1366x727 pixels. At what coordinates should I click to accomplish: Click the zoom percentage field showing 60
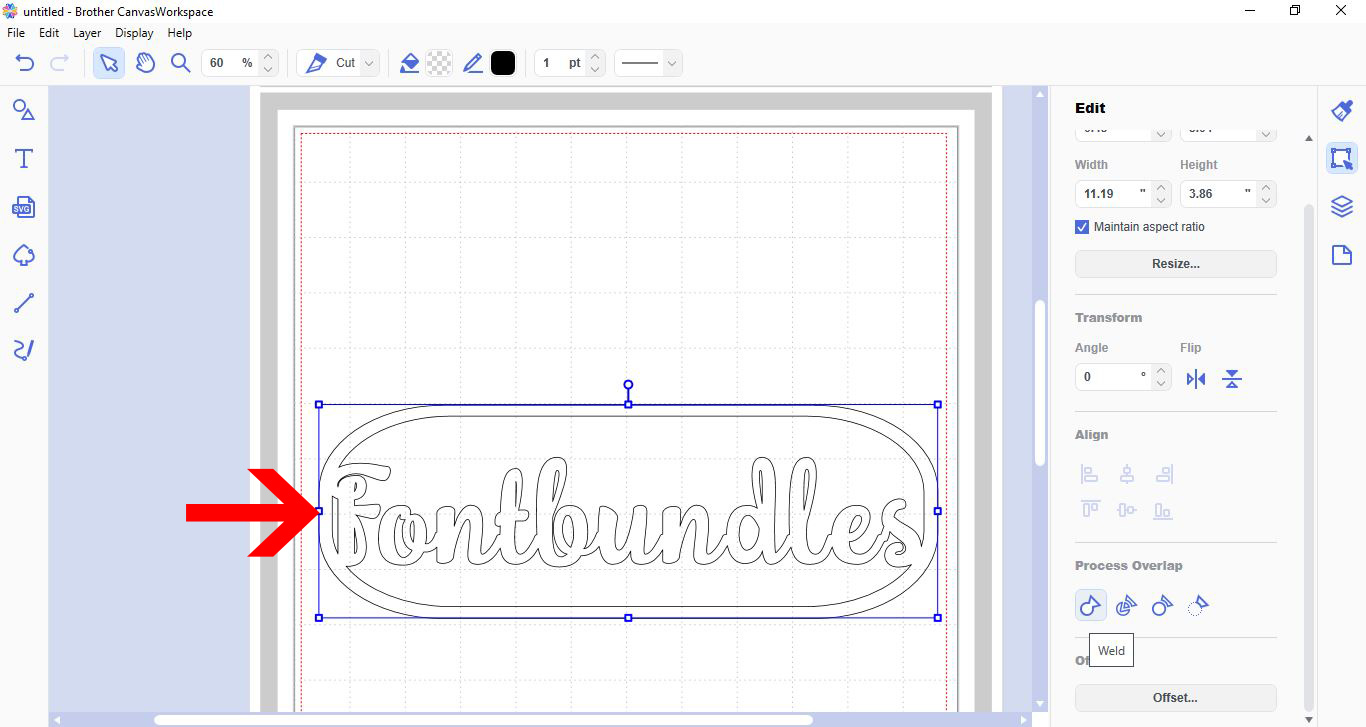230,63
